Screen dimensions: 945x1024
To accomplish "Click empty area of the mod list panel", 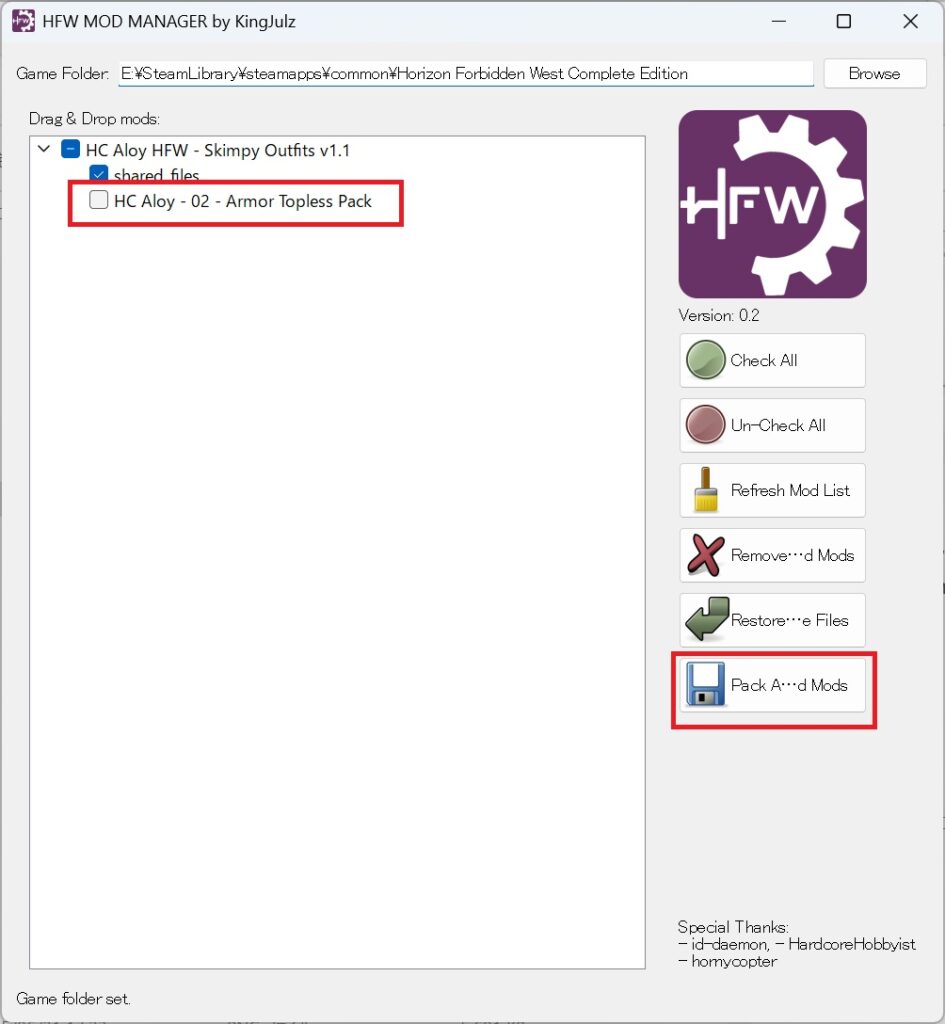I will (337, 588).
